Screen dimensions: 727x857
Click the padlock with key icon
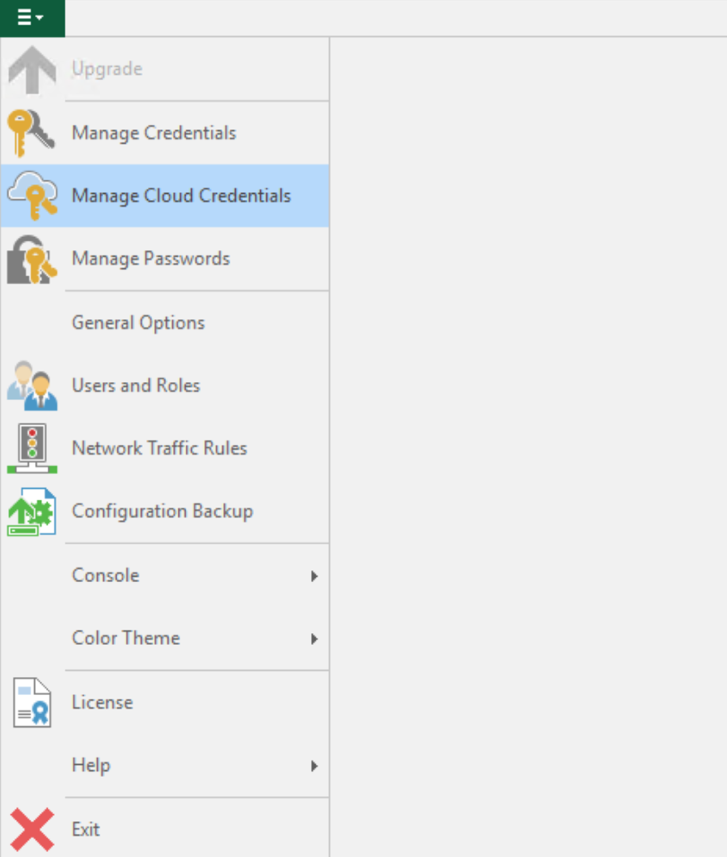pos(32,259)
